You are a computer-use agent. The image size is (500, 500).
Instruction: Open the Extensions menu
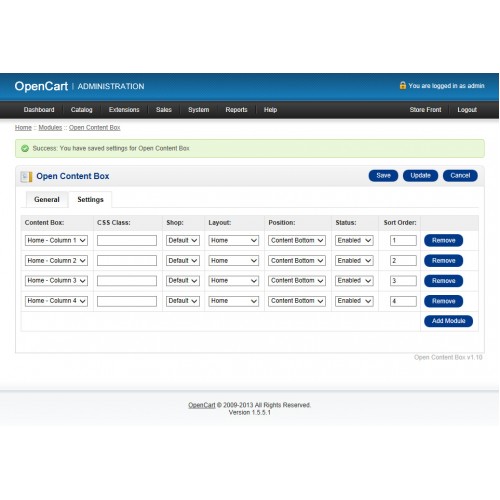(124, 110)
